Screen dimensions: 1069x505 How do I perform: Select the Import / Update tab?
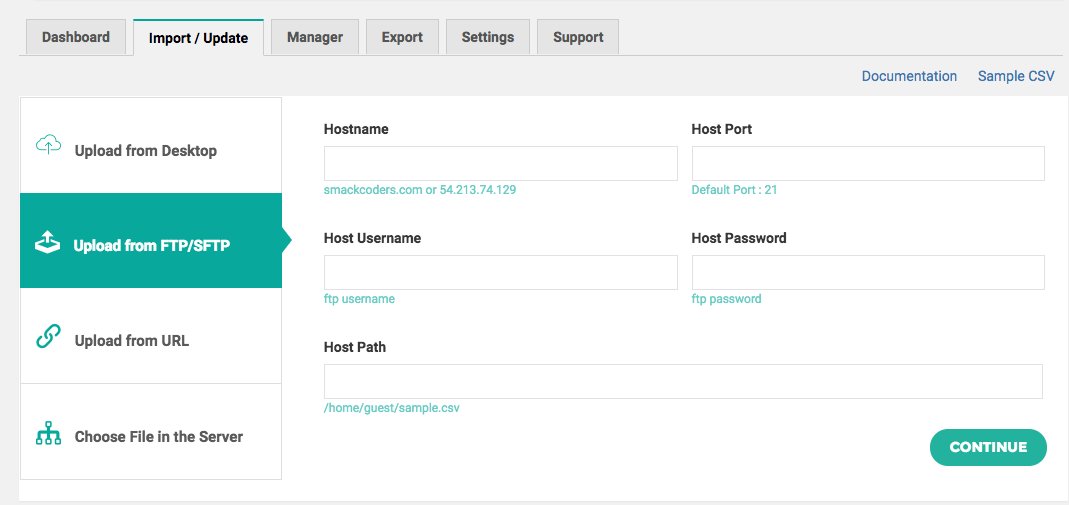point(198,37)
